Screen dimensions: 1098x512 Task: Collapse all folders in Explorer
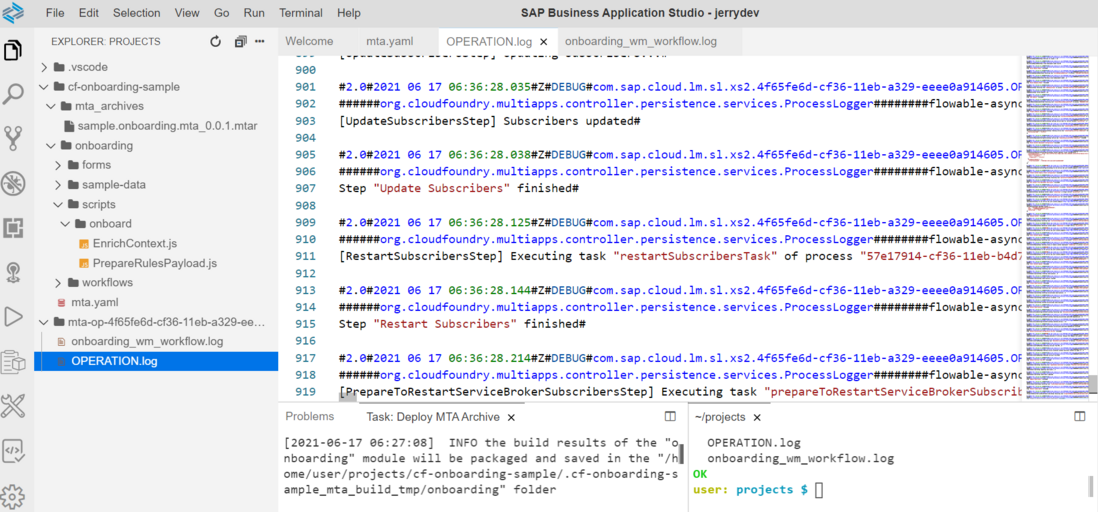(x=240, y=41)
